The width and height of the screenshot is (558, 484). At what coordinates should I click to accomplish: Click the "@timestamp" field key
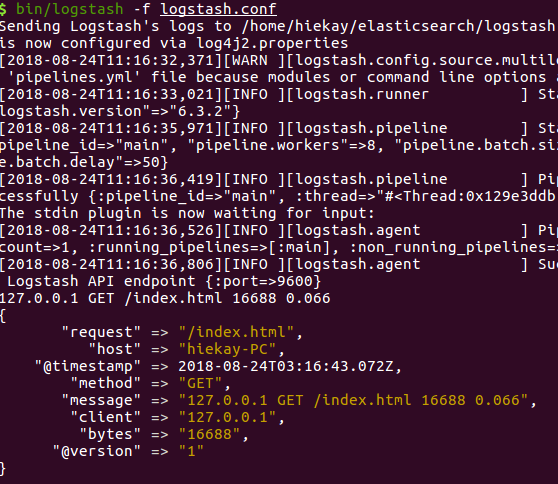[x=88, y=366]
